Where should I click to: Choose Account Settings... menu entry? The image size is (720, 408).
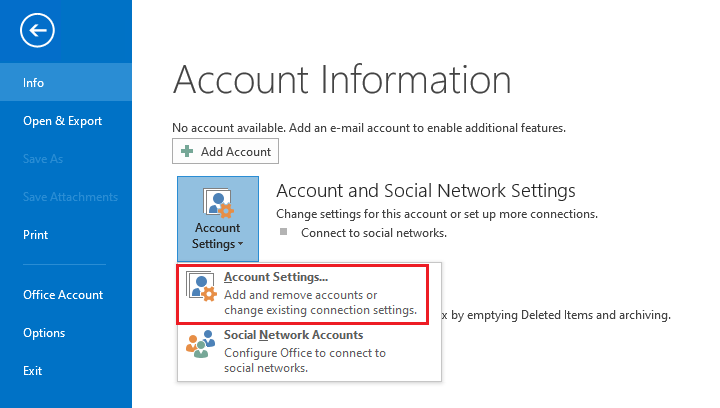303,294
